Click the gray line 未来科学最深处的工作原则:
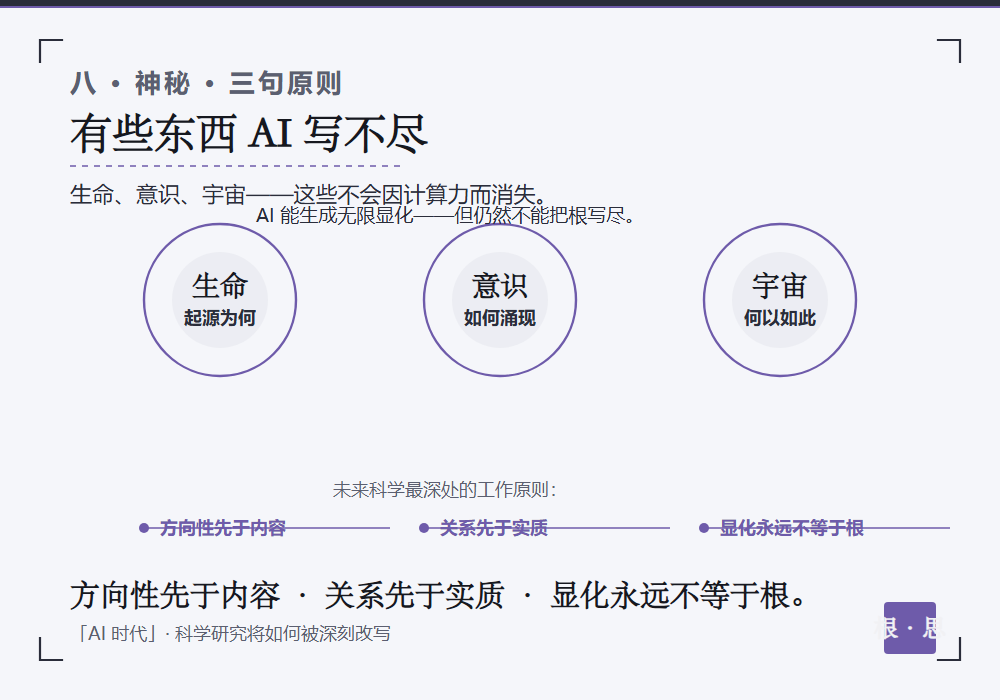 [445, 490]
